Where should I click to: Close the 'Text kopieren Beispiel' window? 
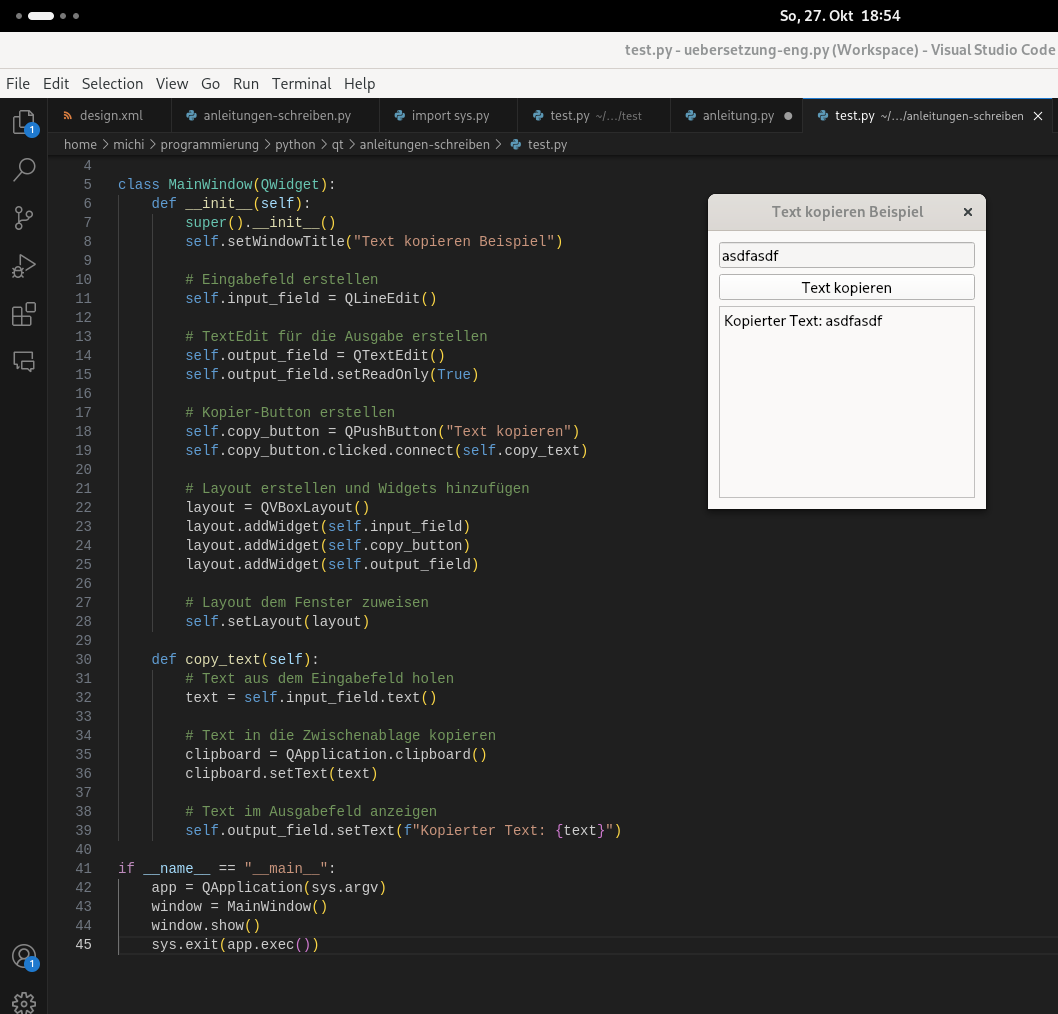coord(968,212)
